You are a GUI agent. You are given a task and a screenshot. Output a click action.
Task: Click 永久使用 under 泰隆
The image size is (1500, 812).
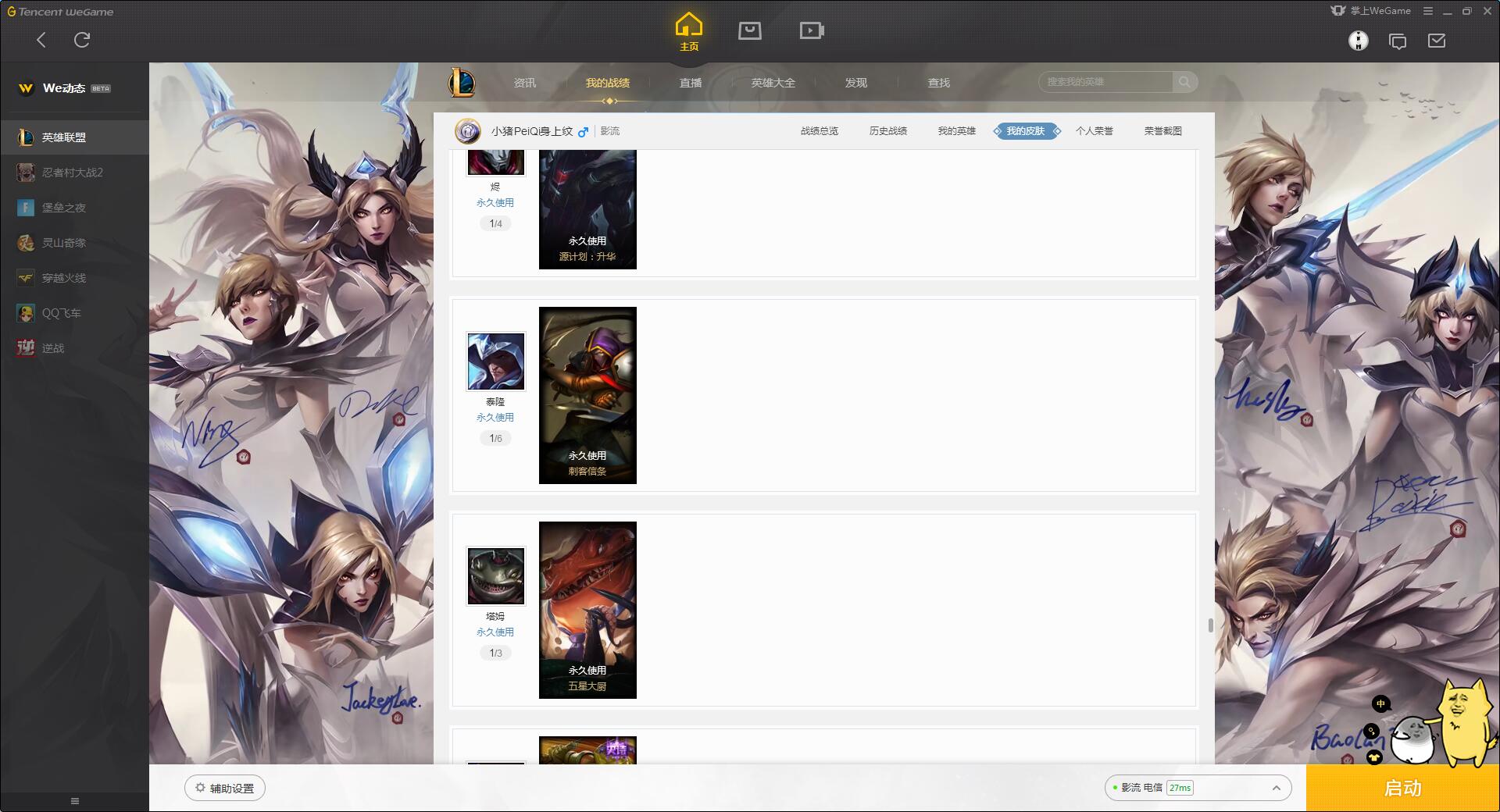point(495,418)
